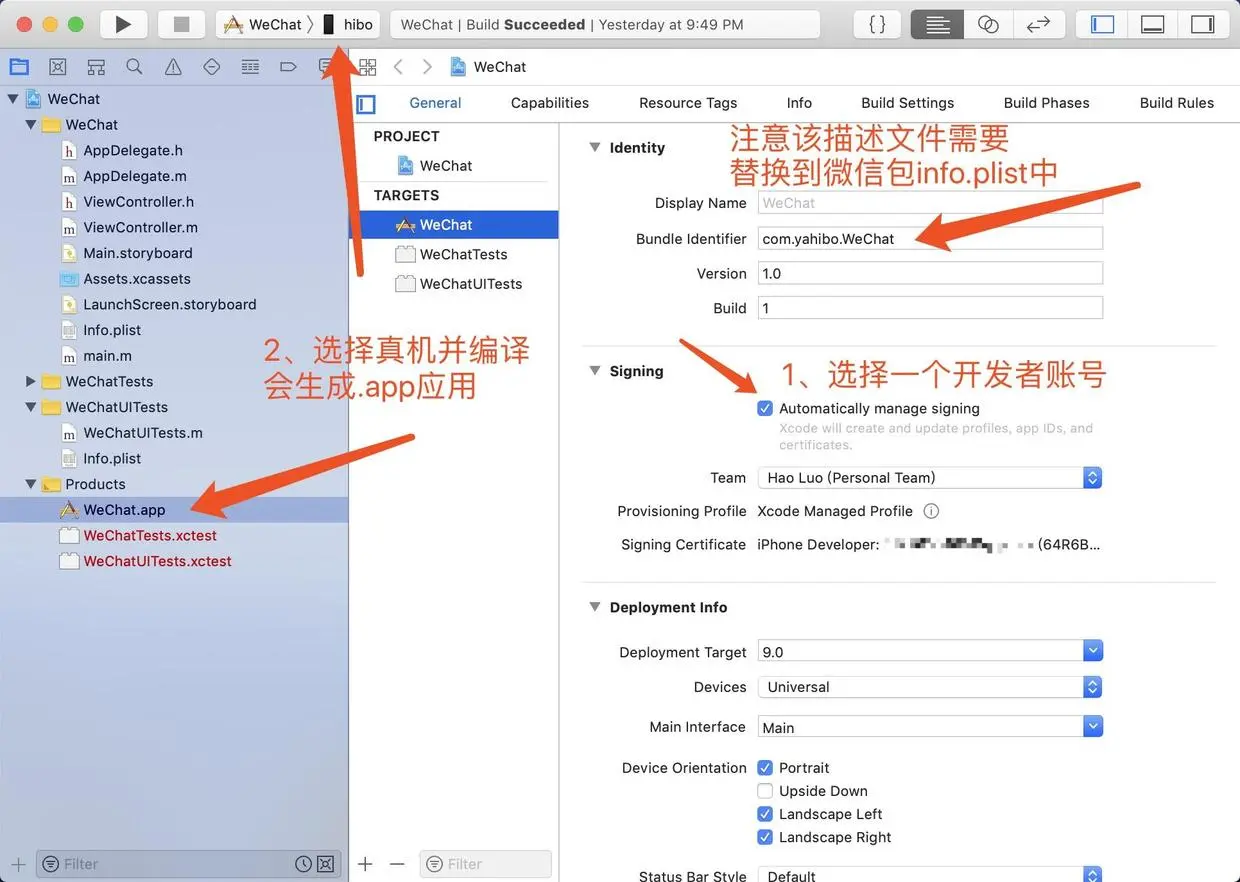Open the Team dropdown

(x=929, y=478)
